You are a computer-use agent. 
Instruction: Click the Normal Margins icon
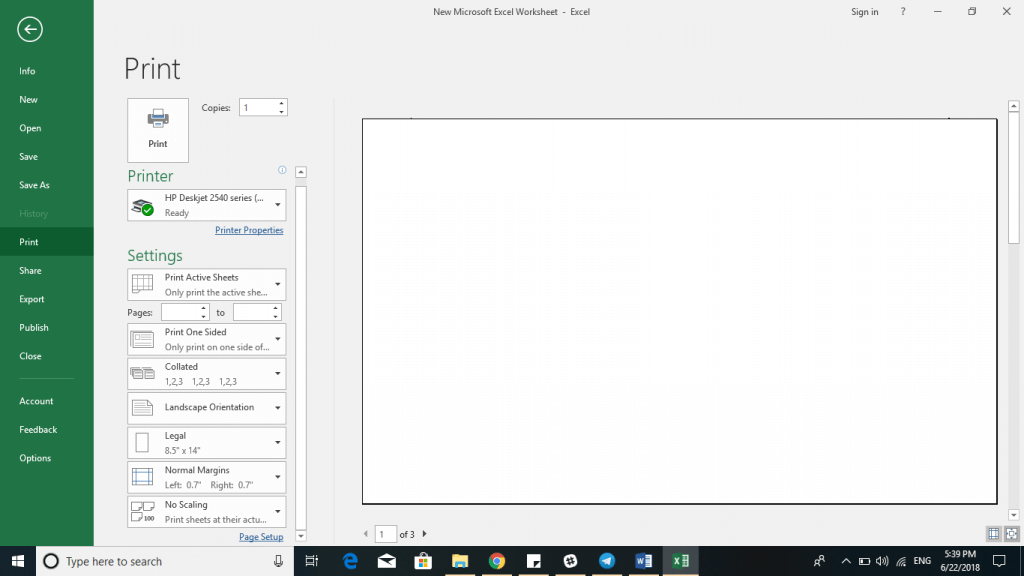tap(141, 476)
